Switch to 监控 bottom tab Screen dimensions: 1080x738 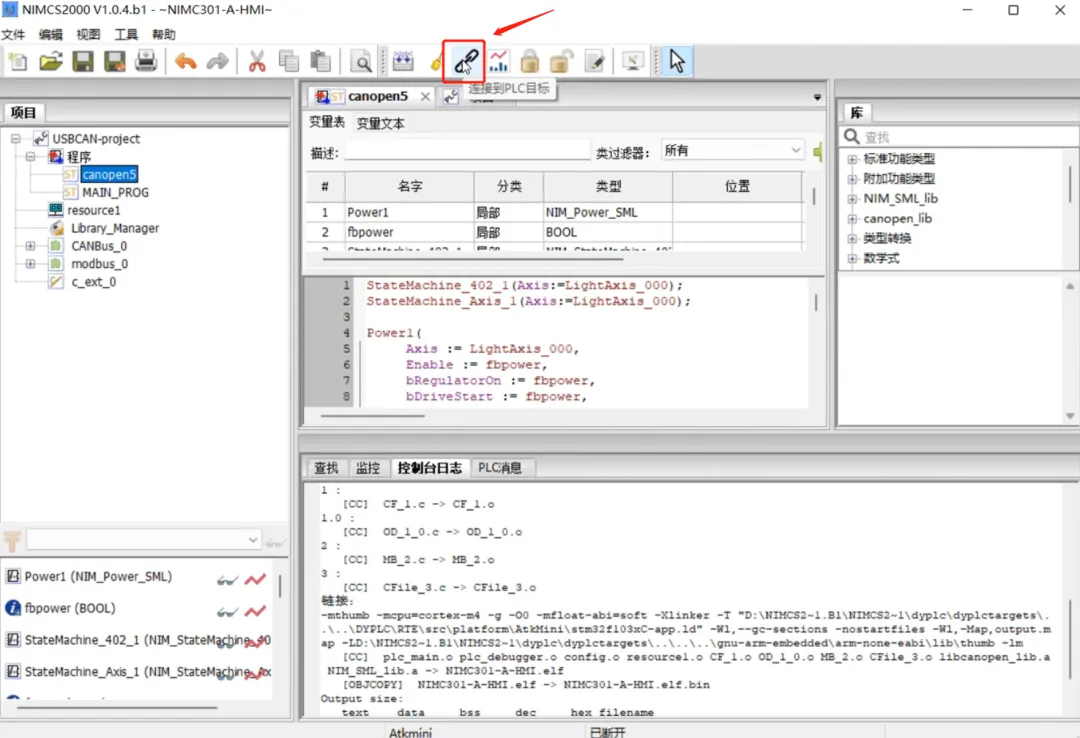tap(368, 468)
